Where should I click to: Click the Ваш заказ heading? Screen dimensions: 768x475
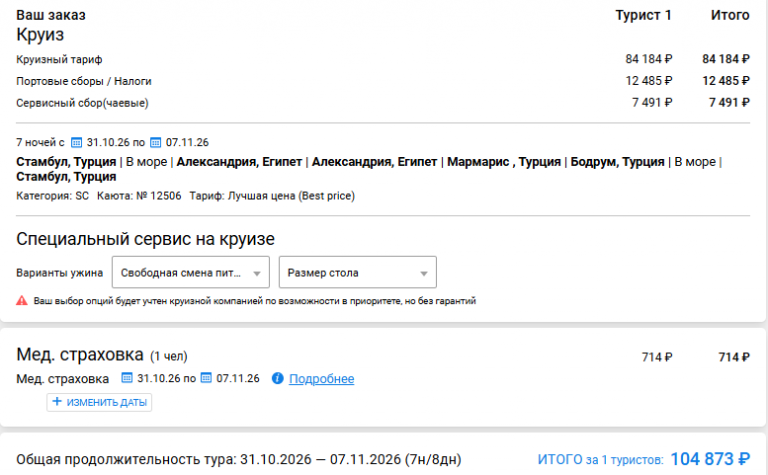[51, 15]
